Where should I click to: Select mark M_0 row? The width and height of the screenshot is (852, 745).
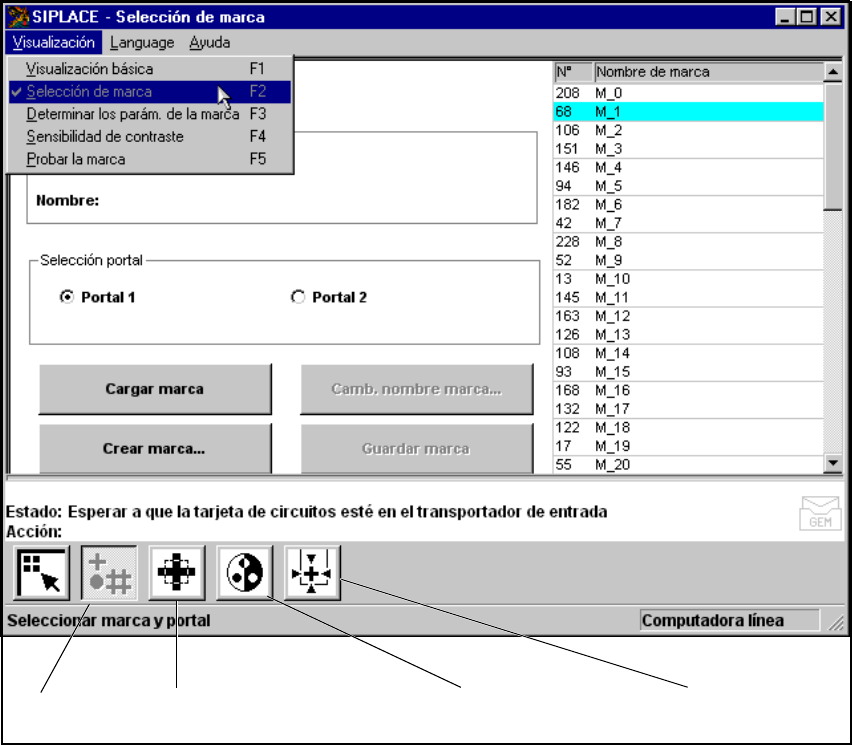(688, 93)
